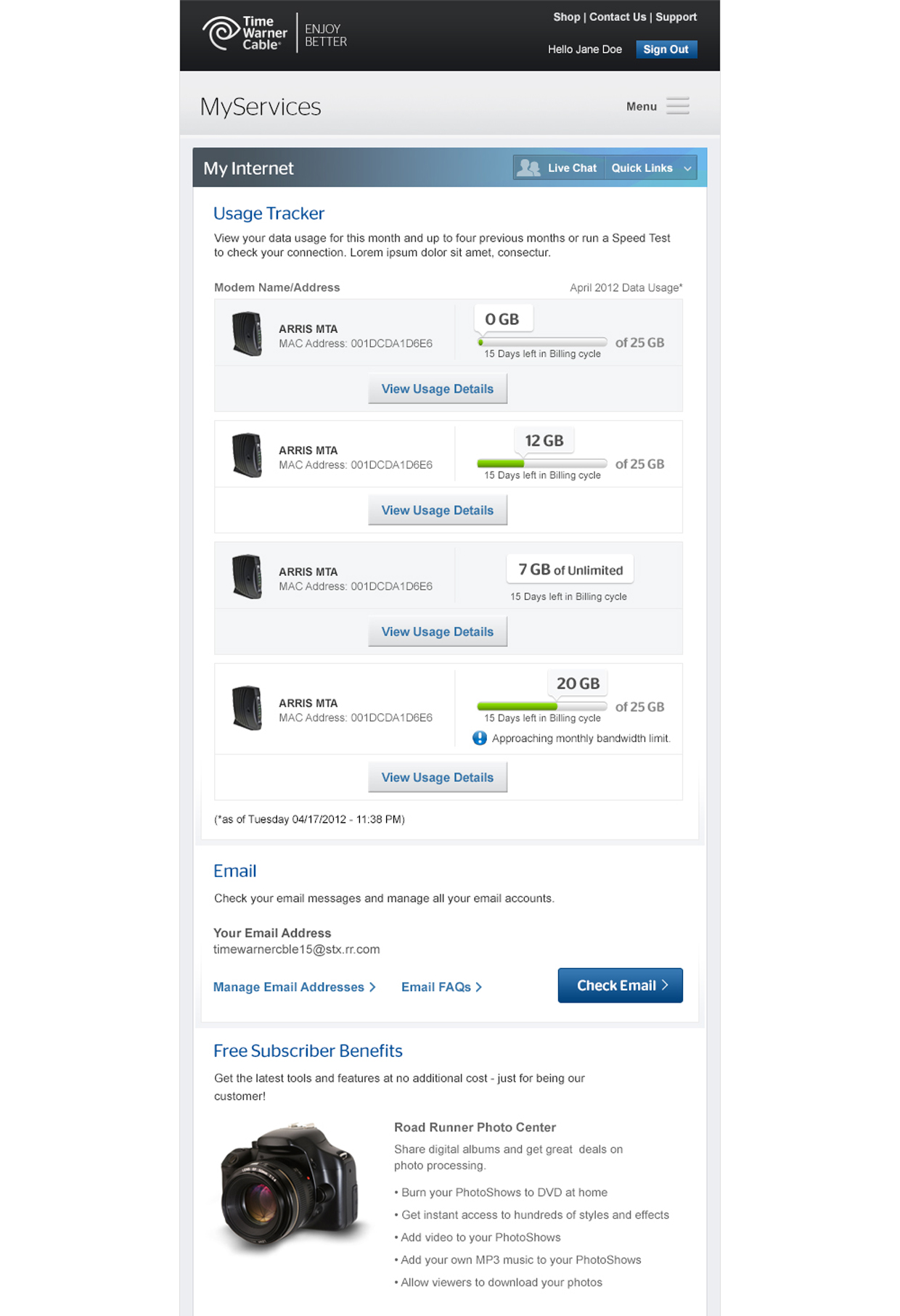Screen dimensions: 900x1316
Task: Click the Time Warner Cable logo
Action: [x=245, y=33]
